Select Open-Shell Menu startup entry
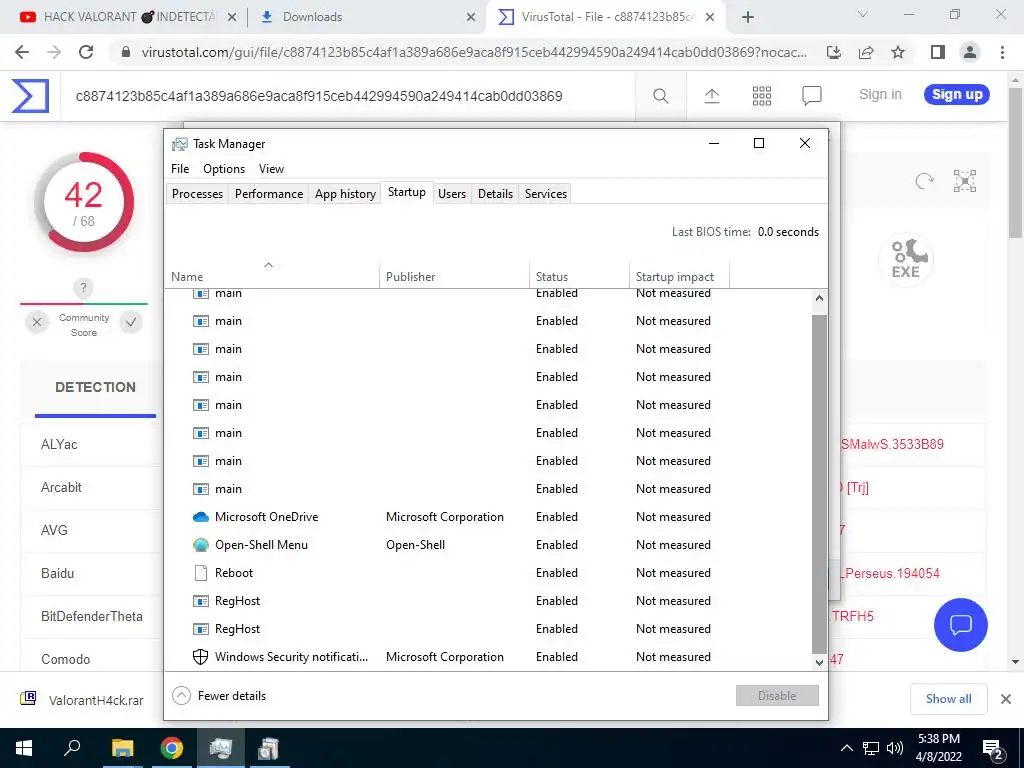Viewport: 1024px width, 768px height. click(x=489, y=545)
